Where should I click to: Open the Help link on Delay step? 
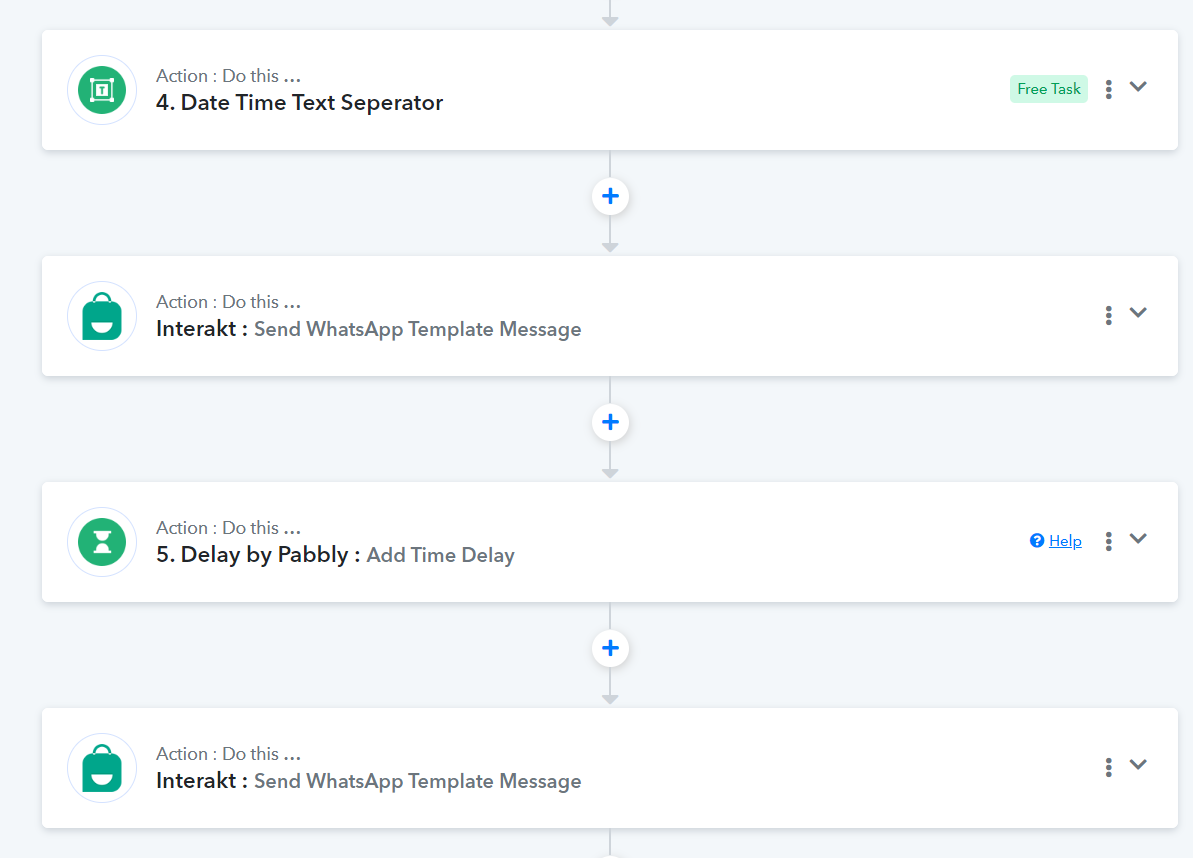1065,541
